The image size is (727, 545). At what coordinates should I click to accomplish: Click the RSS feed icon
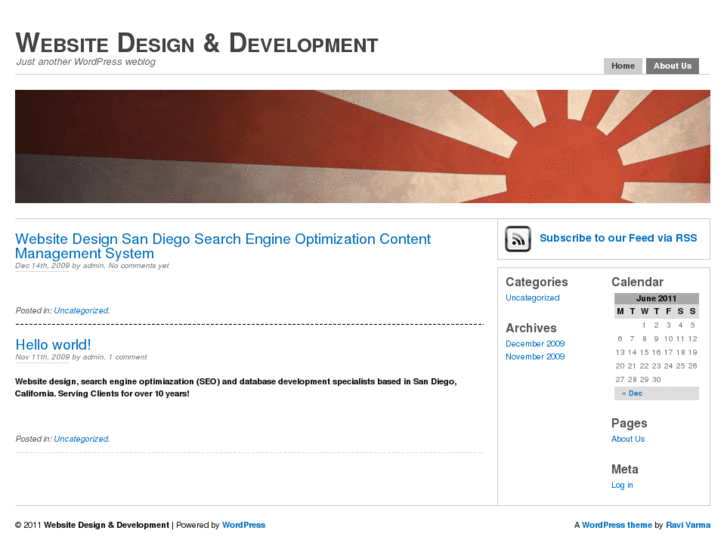(x=518, y=239)
